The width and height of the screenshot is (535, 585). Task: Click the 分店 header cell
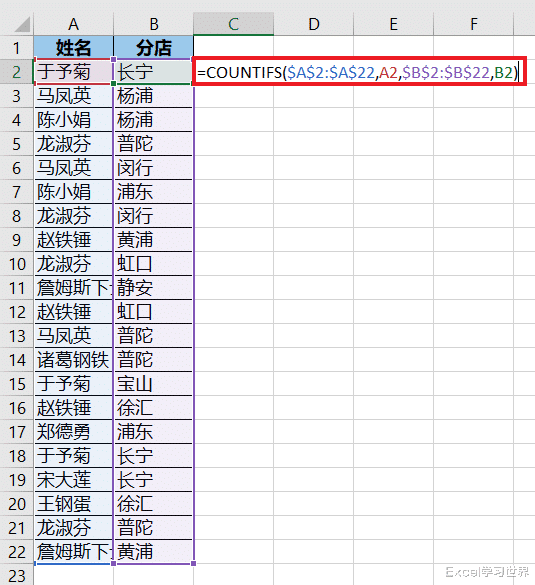coord(153,47)
